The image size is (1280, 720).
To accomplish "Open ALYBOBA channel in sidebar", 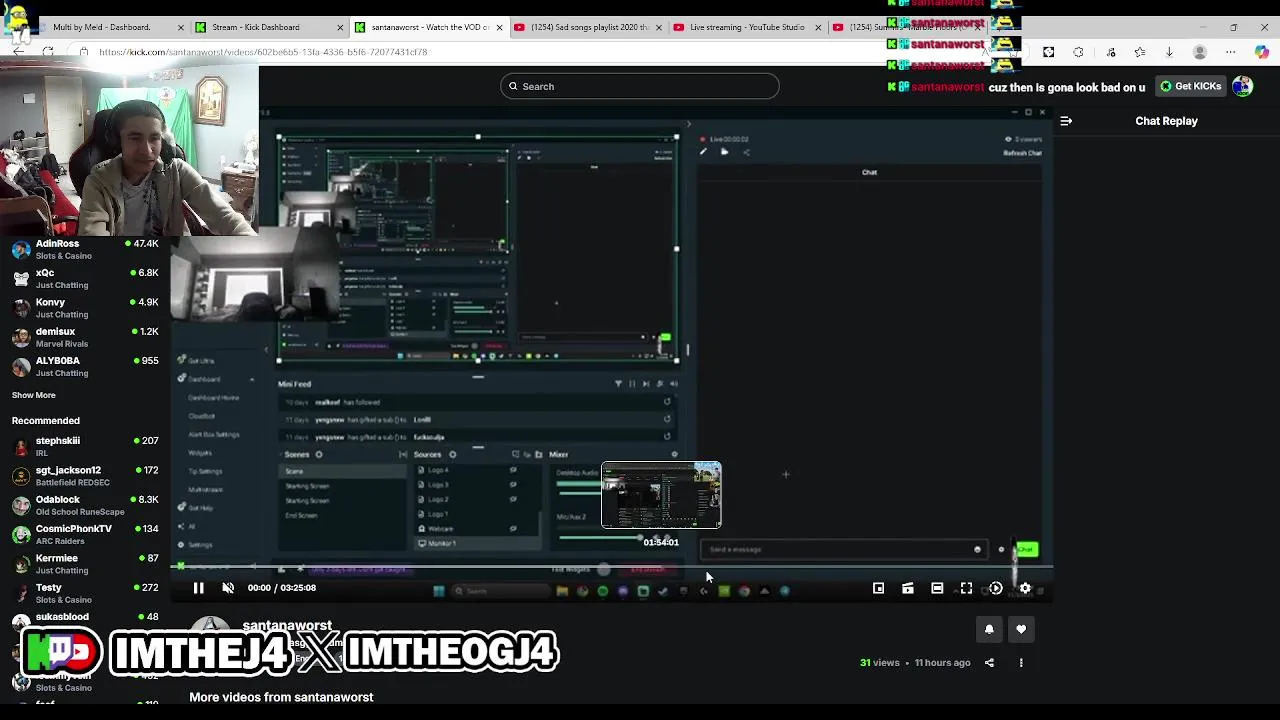I will (85, 366).
